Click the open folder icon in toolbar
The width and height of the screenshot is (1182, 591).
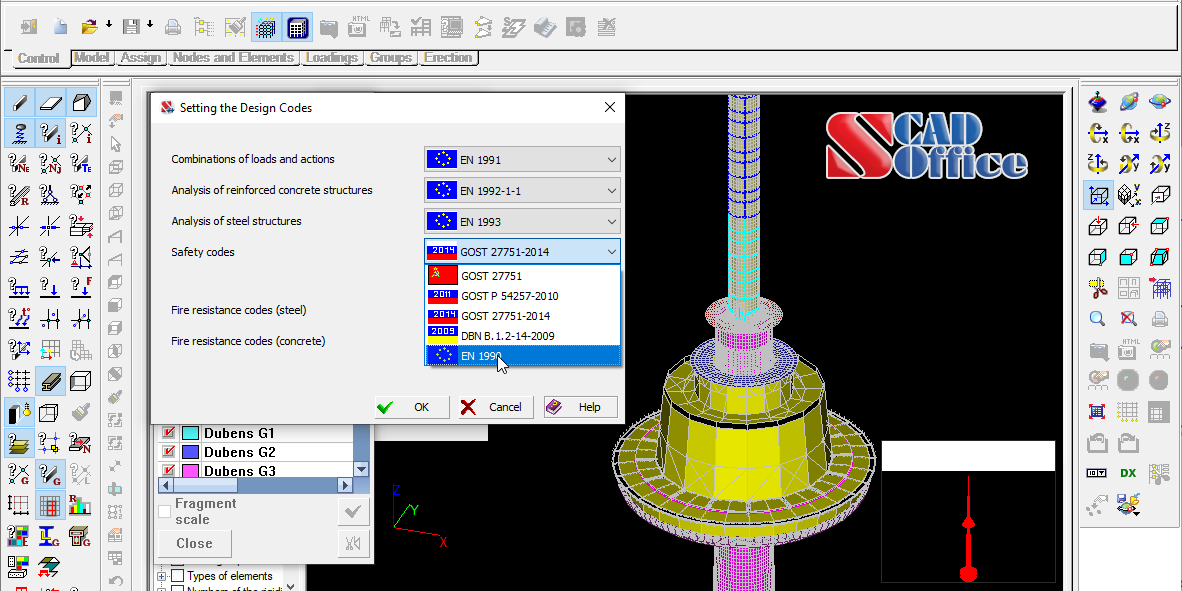[x=90, y=27]
